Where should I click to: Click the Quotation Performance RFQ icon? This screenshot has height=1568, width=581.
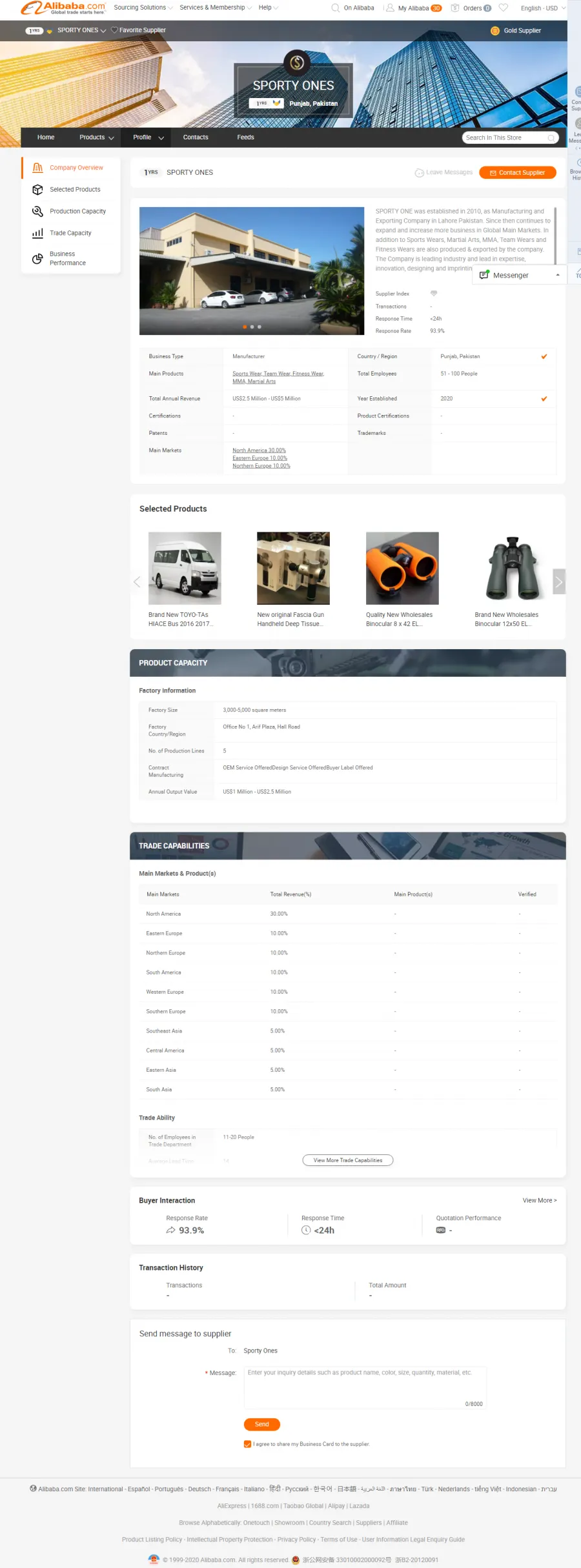(x=441, y=1231)
